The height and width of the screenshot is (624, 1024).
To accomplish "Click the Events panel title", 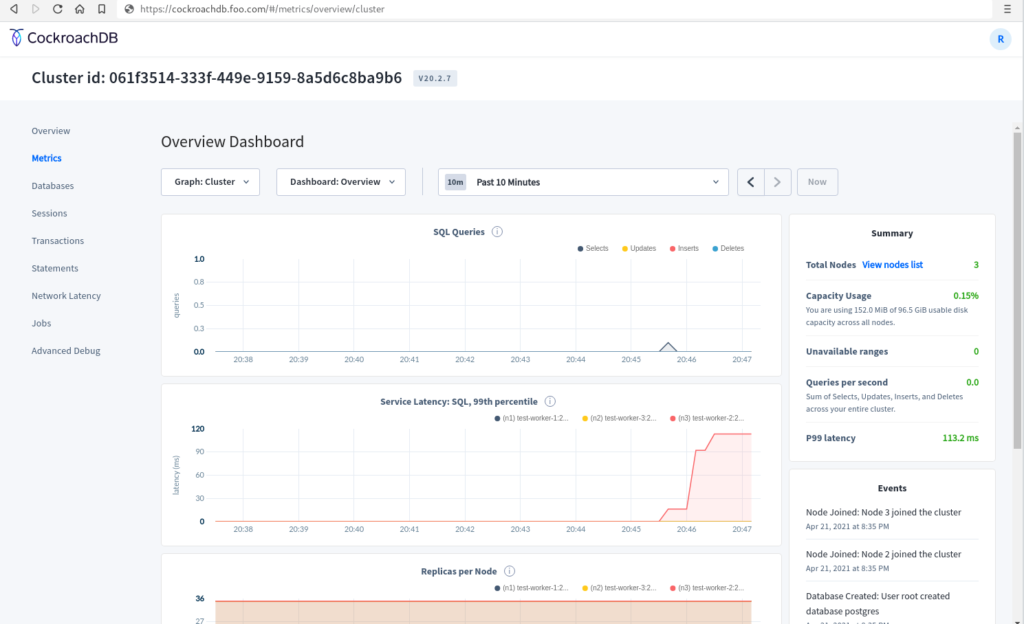I will pos(892,488).
